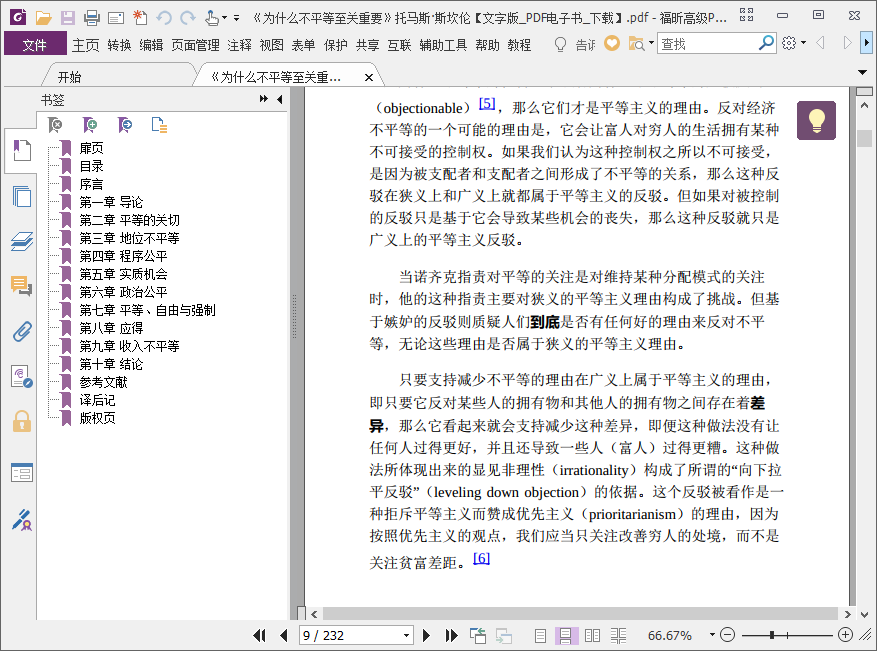The image size is (877, 651).
Task: Jump to bookmark 序言
Action: [91, 184]
